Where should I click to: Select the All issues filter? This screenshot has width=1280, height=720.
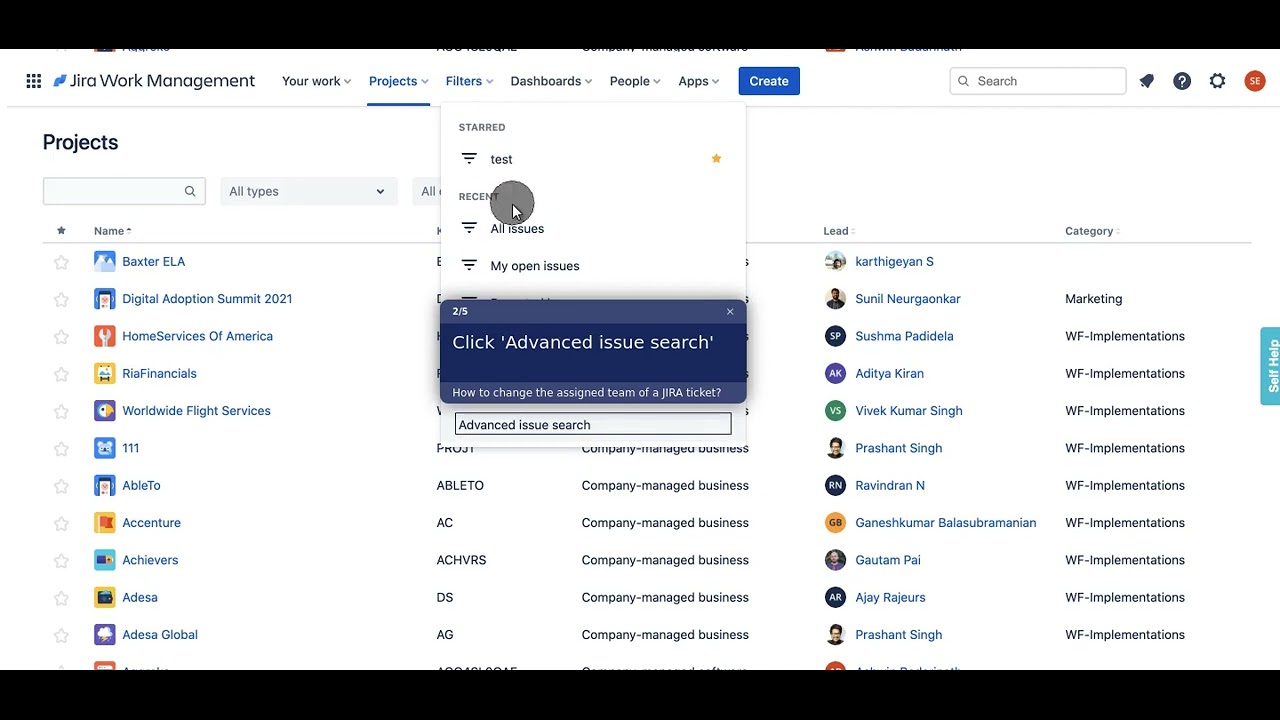pos(592,229)
